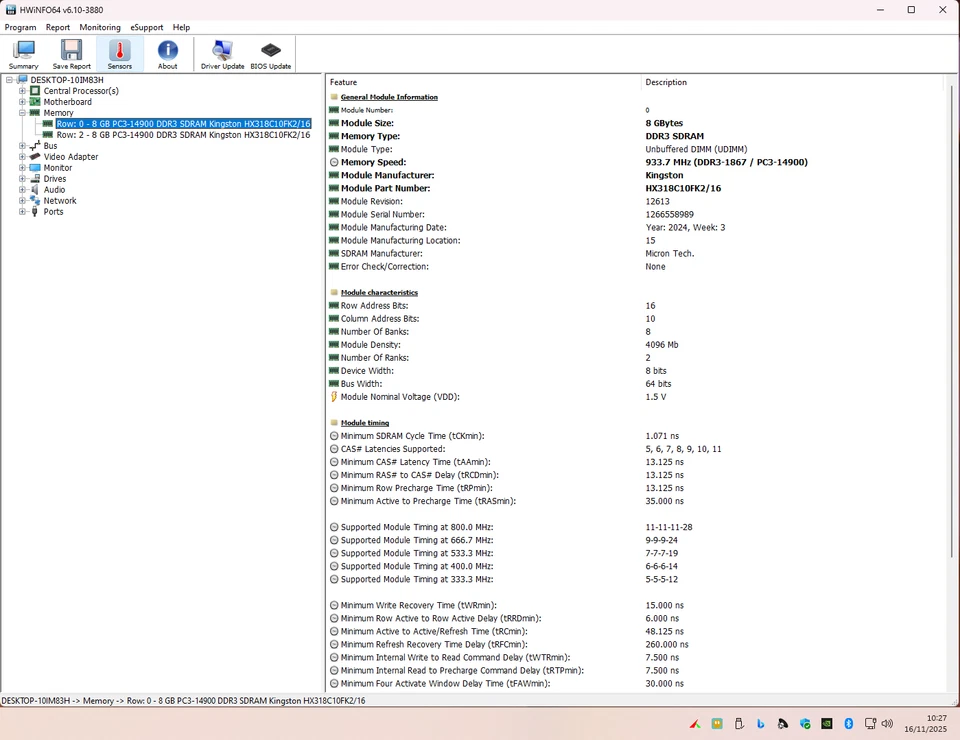Viewport: 960px width, 740px height.
Task: Expand the Central Processor(s) node
Action: pos(22,90)
